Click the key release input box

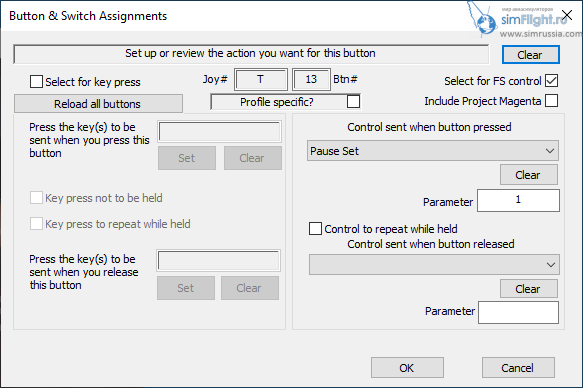point(219,261)
